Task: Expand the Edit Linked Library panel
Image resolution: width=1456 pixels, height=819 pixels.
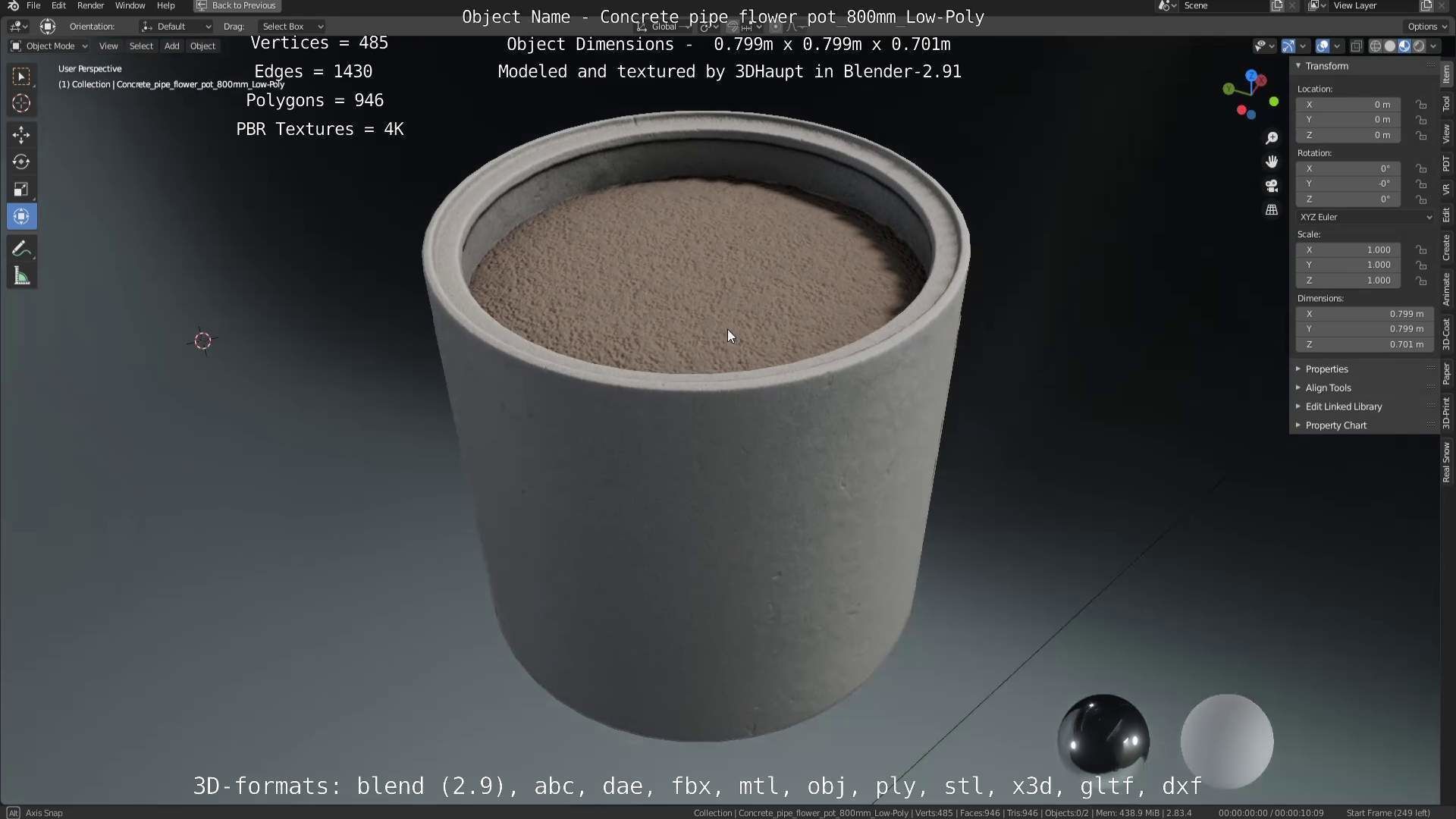Action: pos(1344,406)
